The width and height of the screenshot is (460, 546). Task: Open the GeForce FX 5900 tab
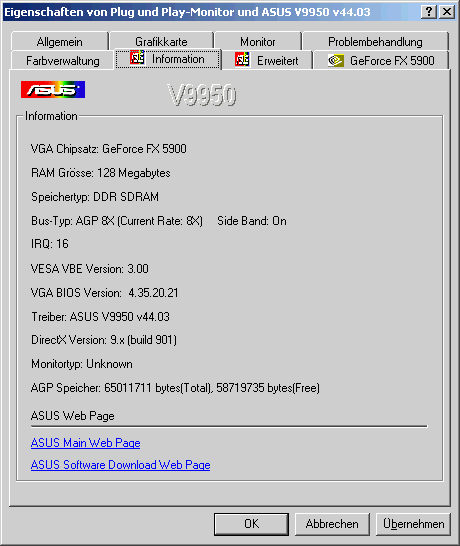coord(381,61)
